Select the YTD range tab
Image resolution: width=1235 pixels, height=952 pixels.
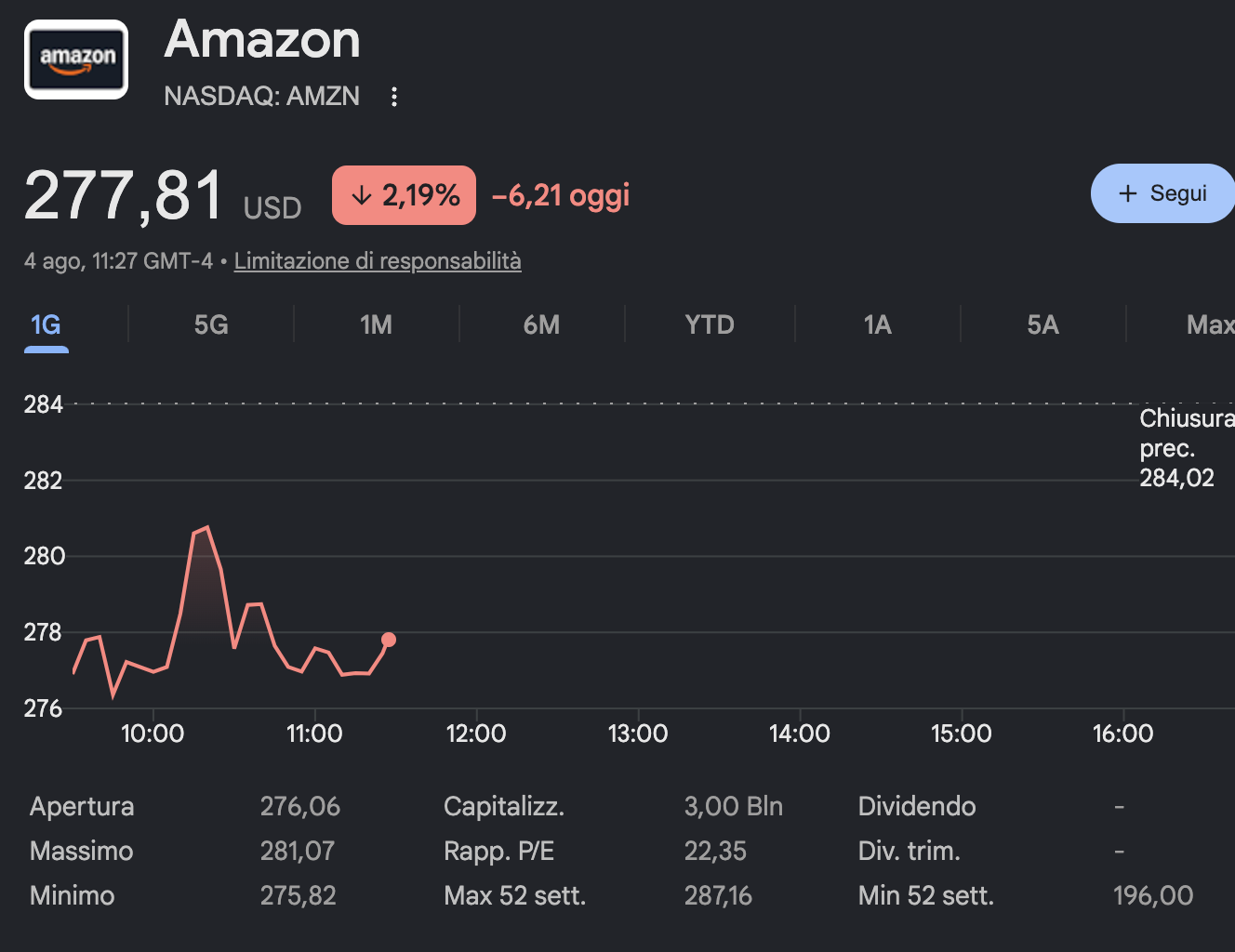pyautogui.click(x=710, y=324)
